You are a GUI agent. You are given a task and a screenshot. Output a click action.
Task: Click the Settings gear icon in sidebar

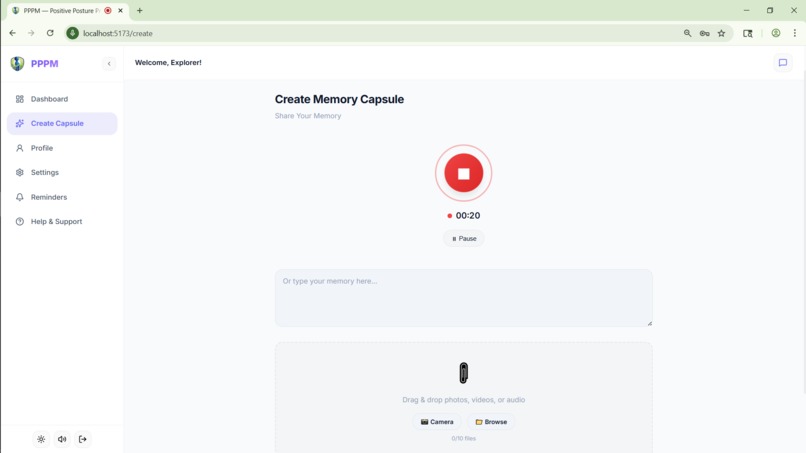(20, 172)
